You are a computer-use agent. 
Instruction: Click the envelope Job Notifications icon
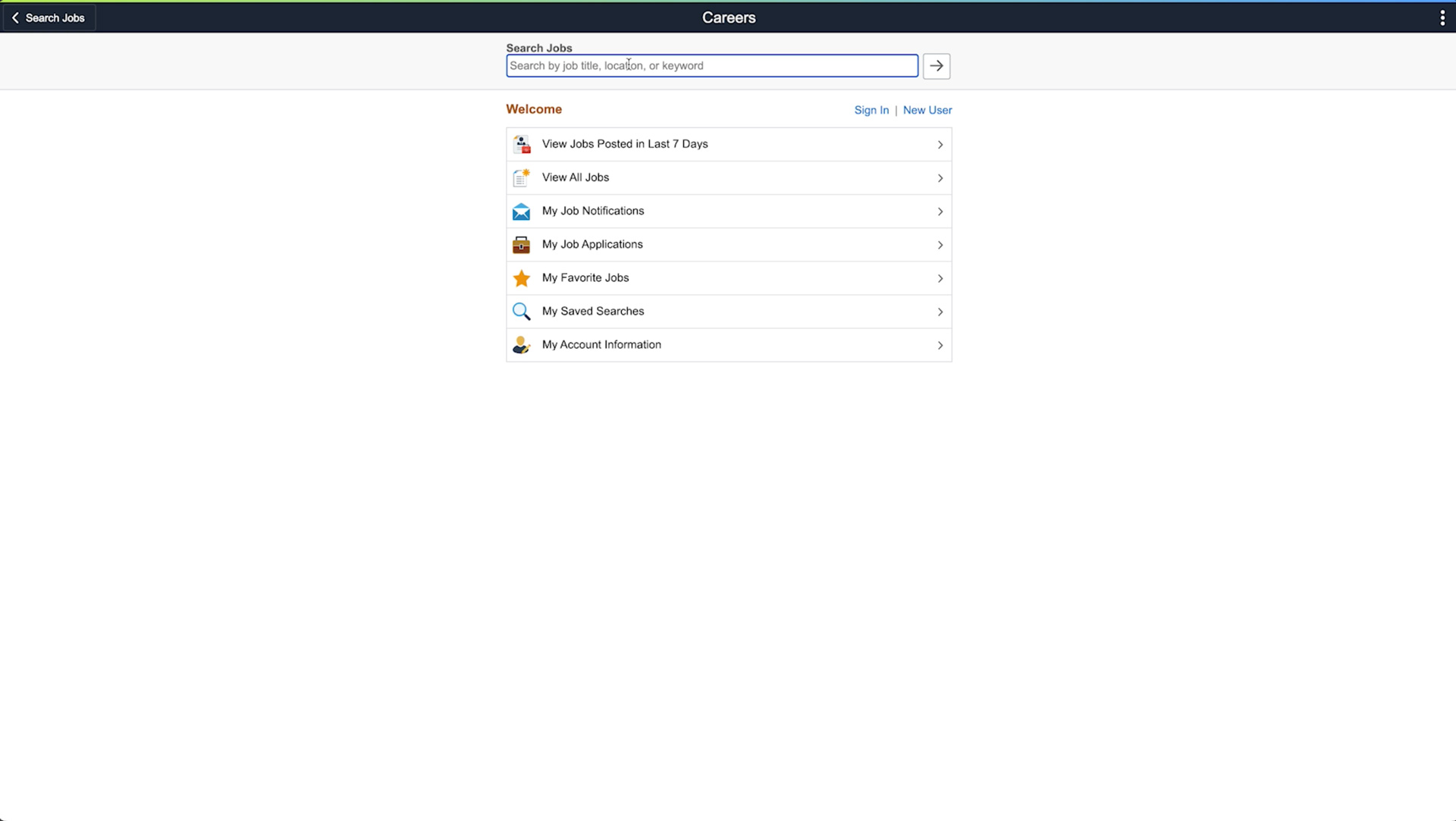pyautogui.click(x=521, y=212)
